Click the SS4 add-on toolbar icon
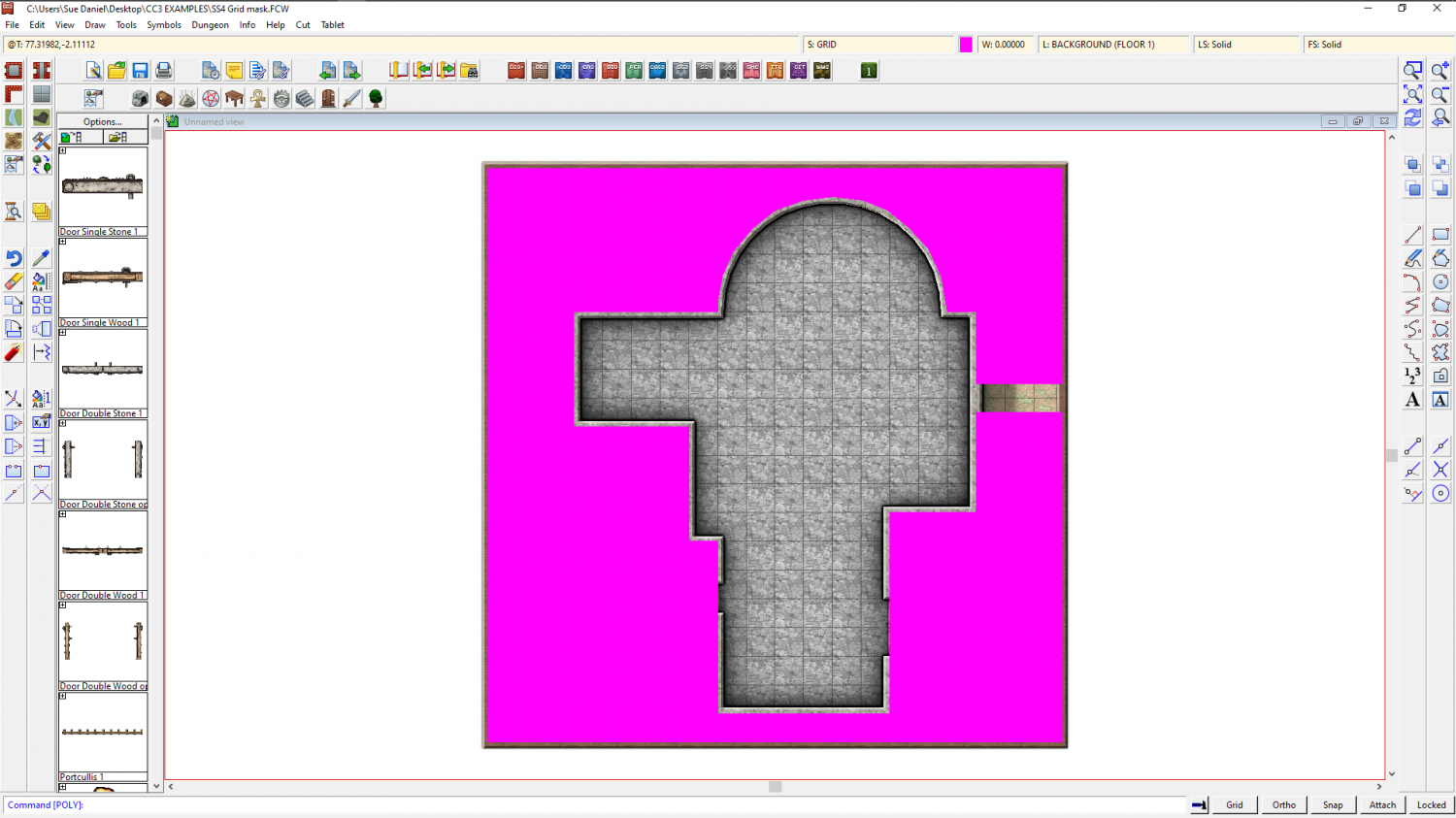The height and width of the screenshot is (818, 1456). point(705,71)
